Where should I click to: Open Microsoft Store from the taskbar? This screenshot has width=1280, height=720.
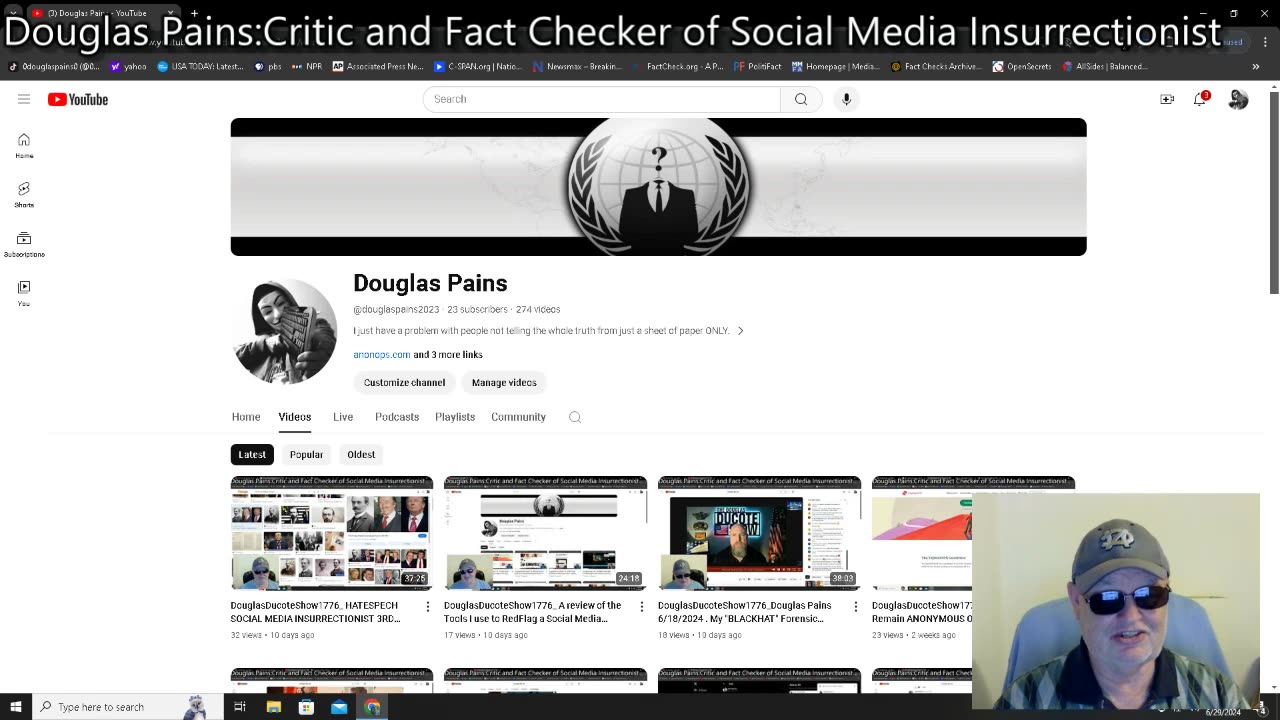tap(306, 707)
